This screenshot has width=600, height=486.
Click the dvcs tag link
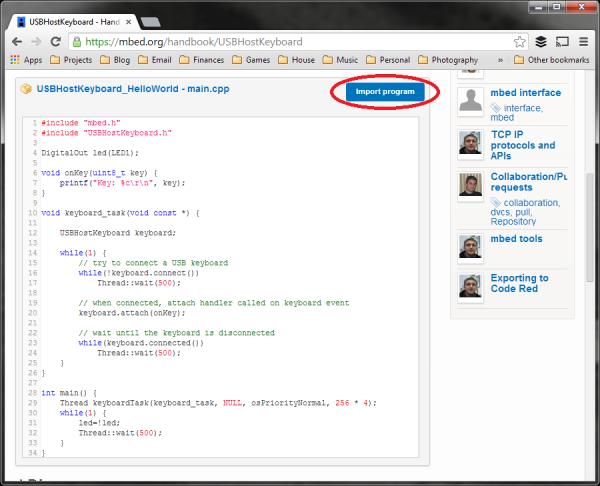click(501, 212)
